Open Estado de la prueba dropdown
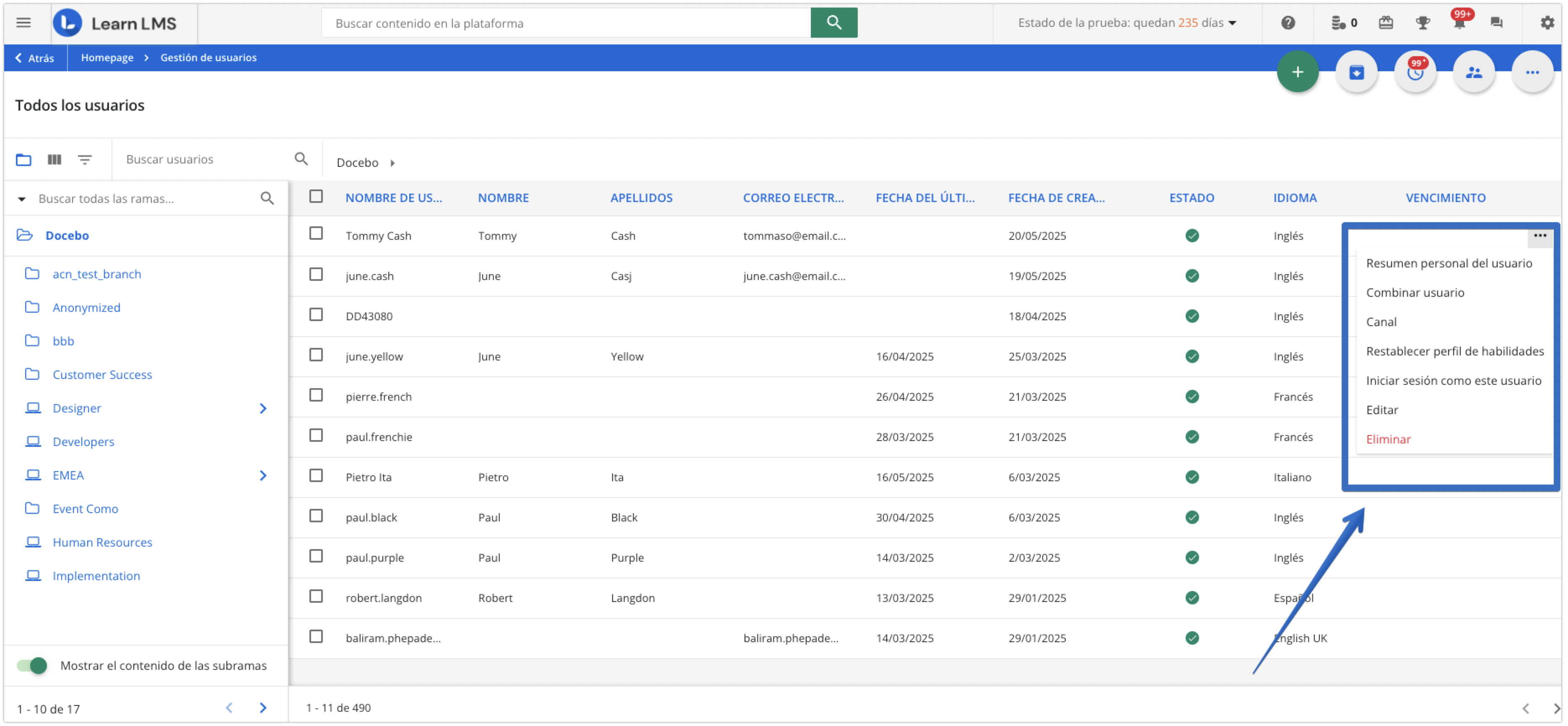This screenshot has height=726, width=1568. (x=1127, y=23)
